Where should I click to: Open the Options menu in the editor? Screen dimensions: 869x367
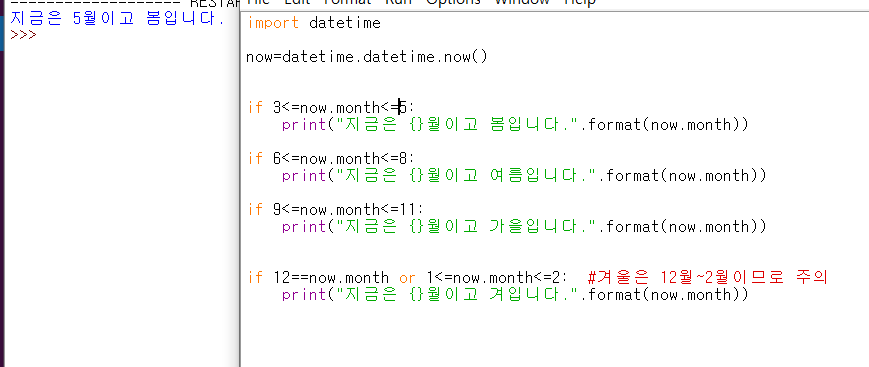[453, 2]
